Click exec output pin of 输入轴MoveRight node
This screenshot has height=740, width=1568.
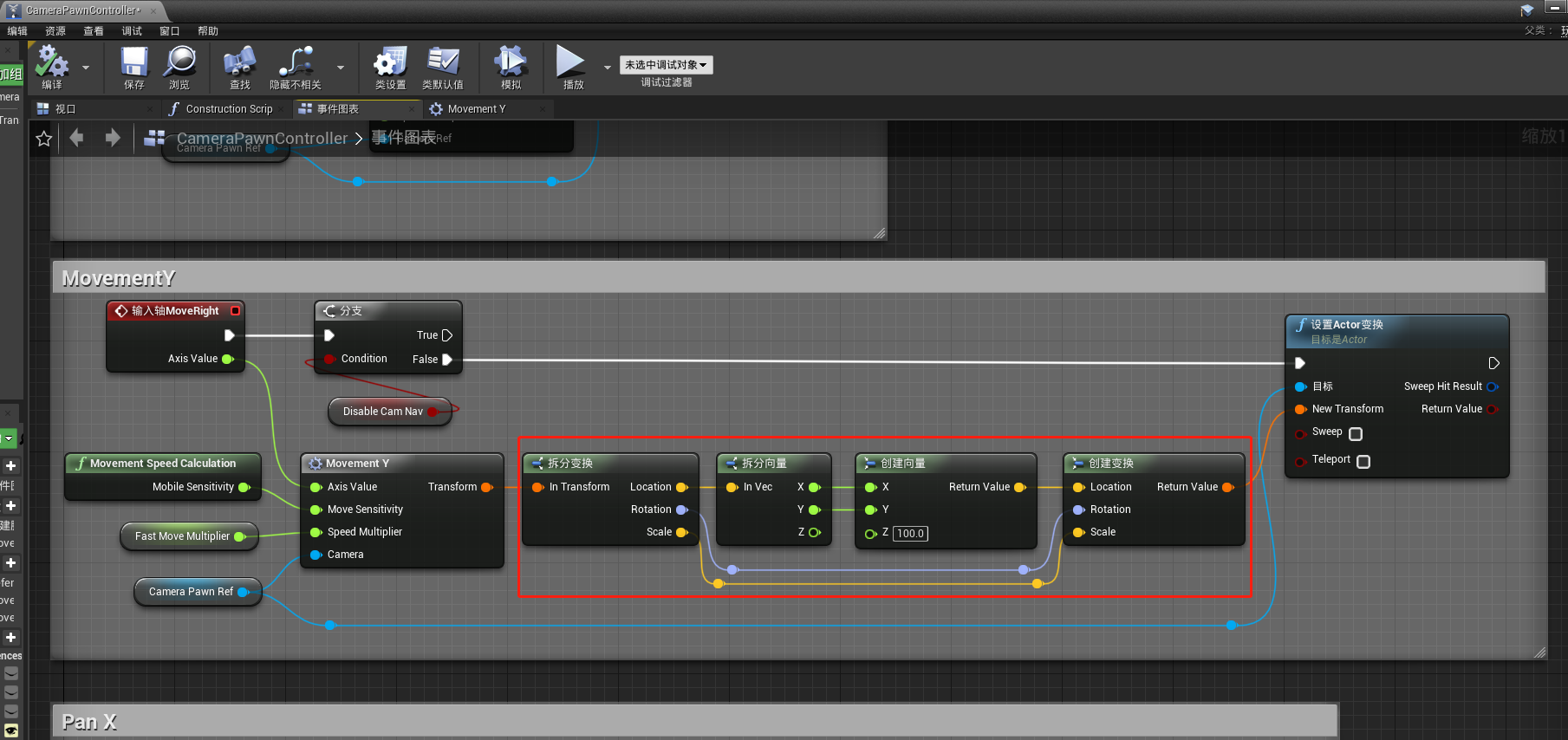230,335
